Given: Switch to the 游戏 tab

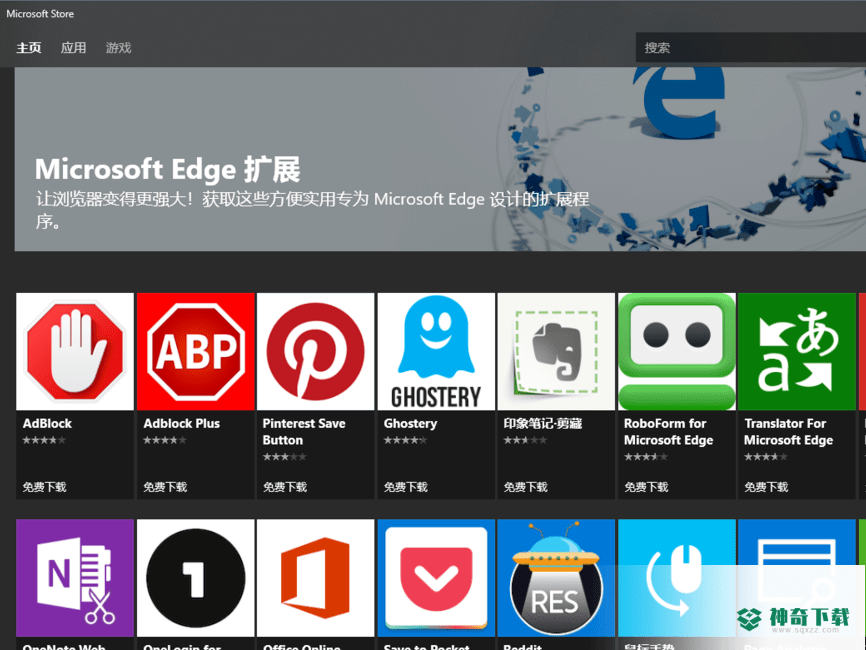Looking at the screenshot, I should 119,48.
